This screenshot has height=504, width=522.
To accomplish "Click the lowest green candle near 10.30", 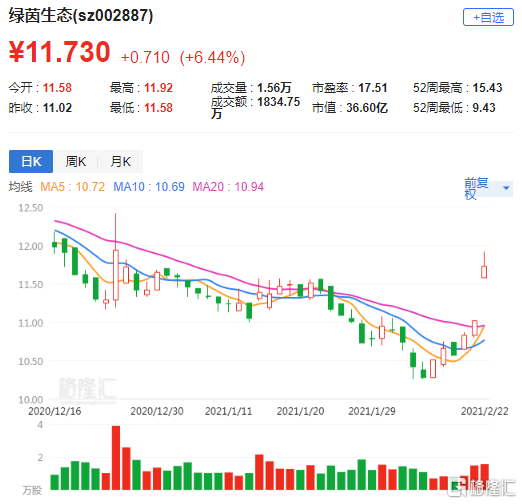I will click(x=423, y=374).
